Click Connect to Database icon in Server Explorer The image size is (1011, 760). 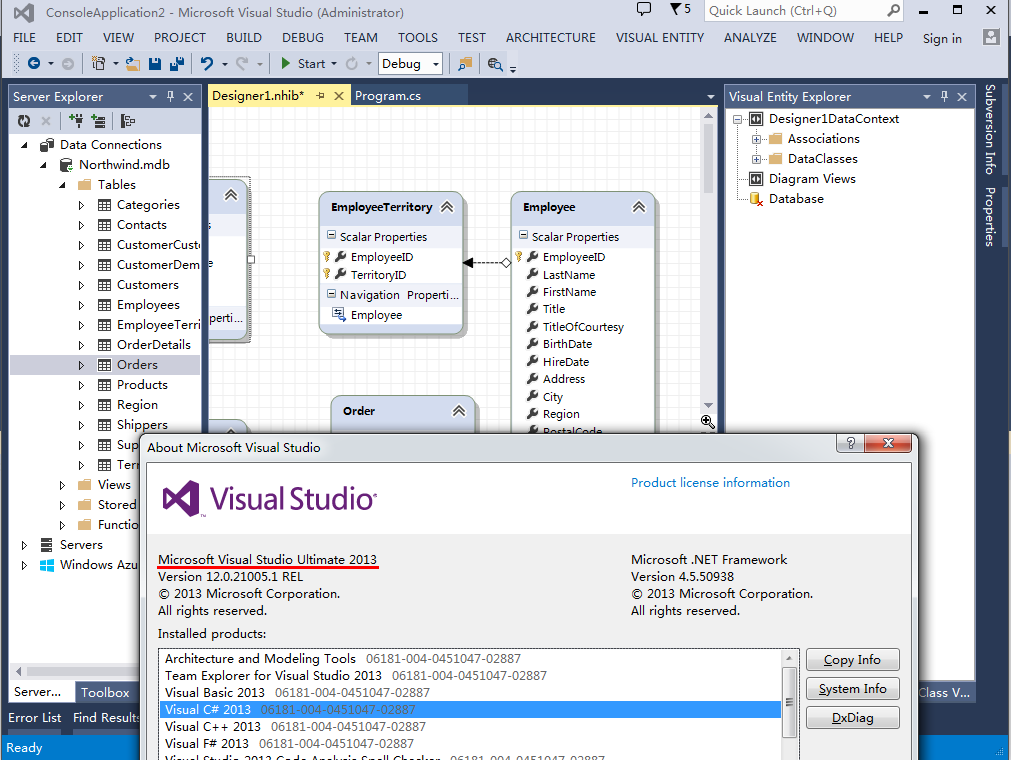pos(76,121)
